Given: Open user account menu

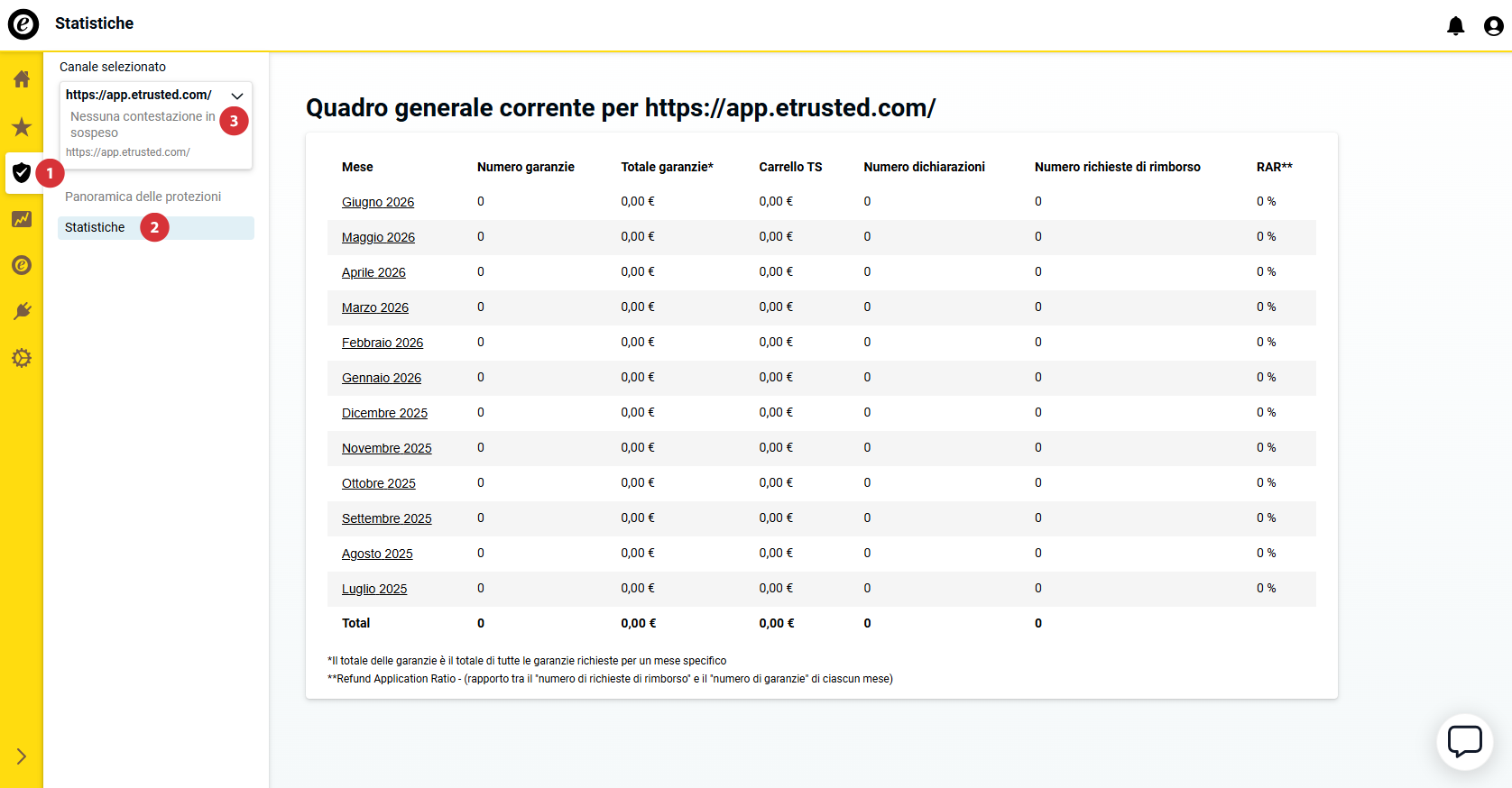Looking at the screenshot, I should click(1494, 26).
